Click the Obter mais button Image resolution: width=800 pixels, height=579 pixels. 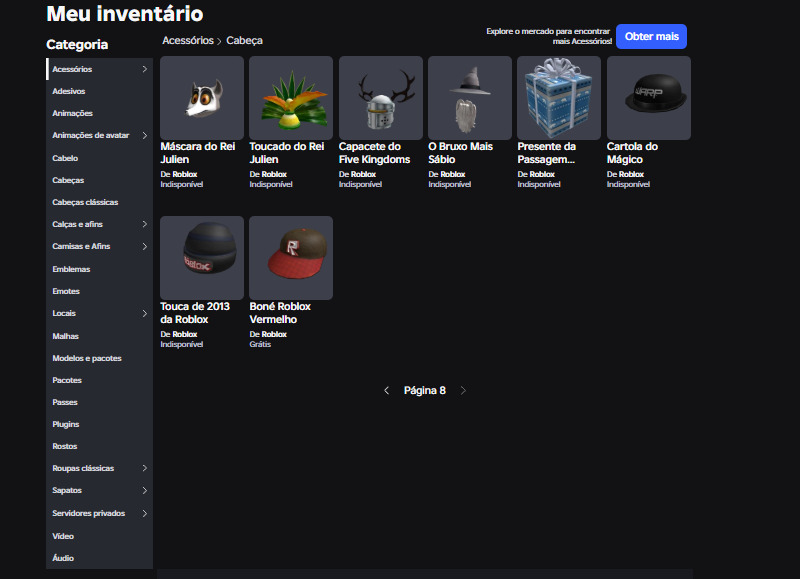click(x=652, y=37)
